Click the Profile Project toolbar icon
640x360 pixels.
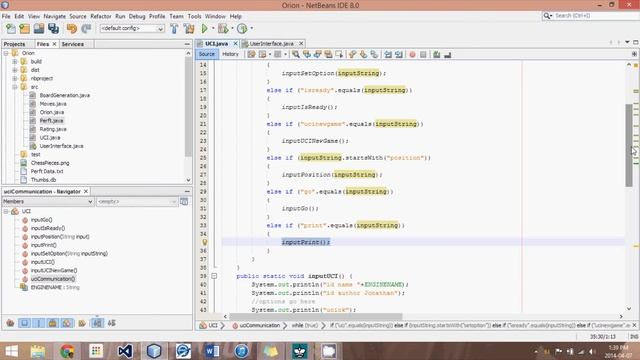(242, 29)
